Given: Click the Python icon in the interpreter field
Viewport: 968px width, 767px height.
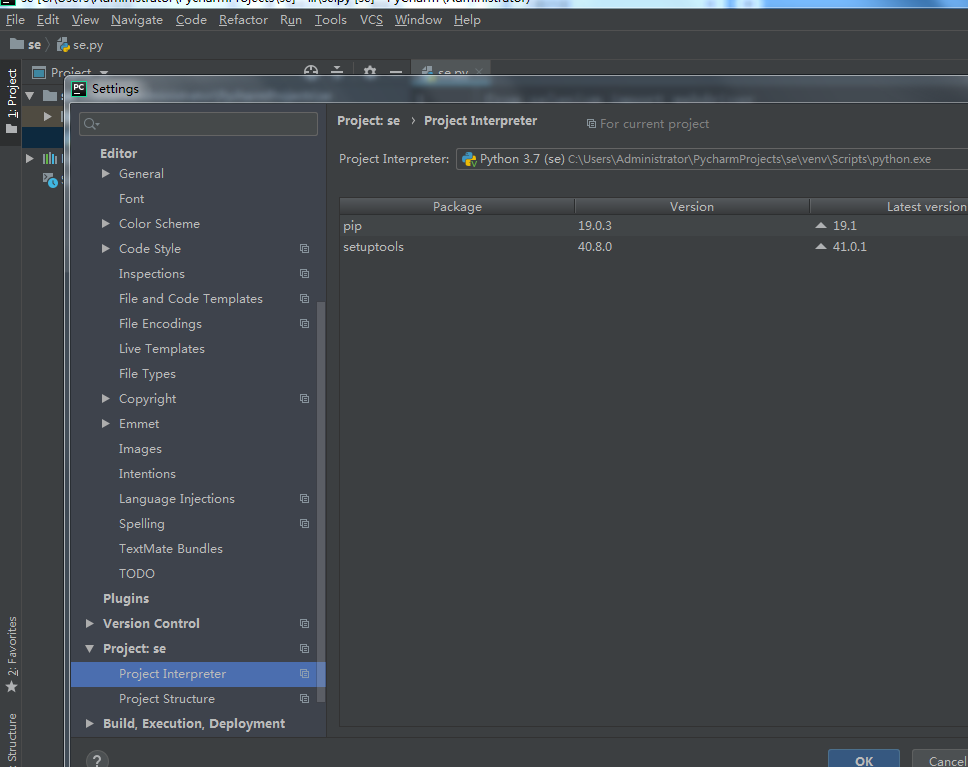Looking at the screenshot, I should [469, 159].
